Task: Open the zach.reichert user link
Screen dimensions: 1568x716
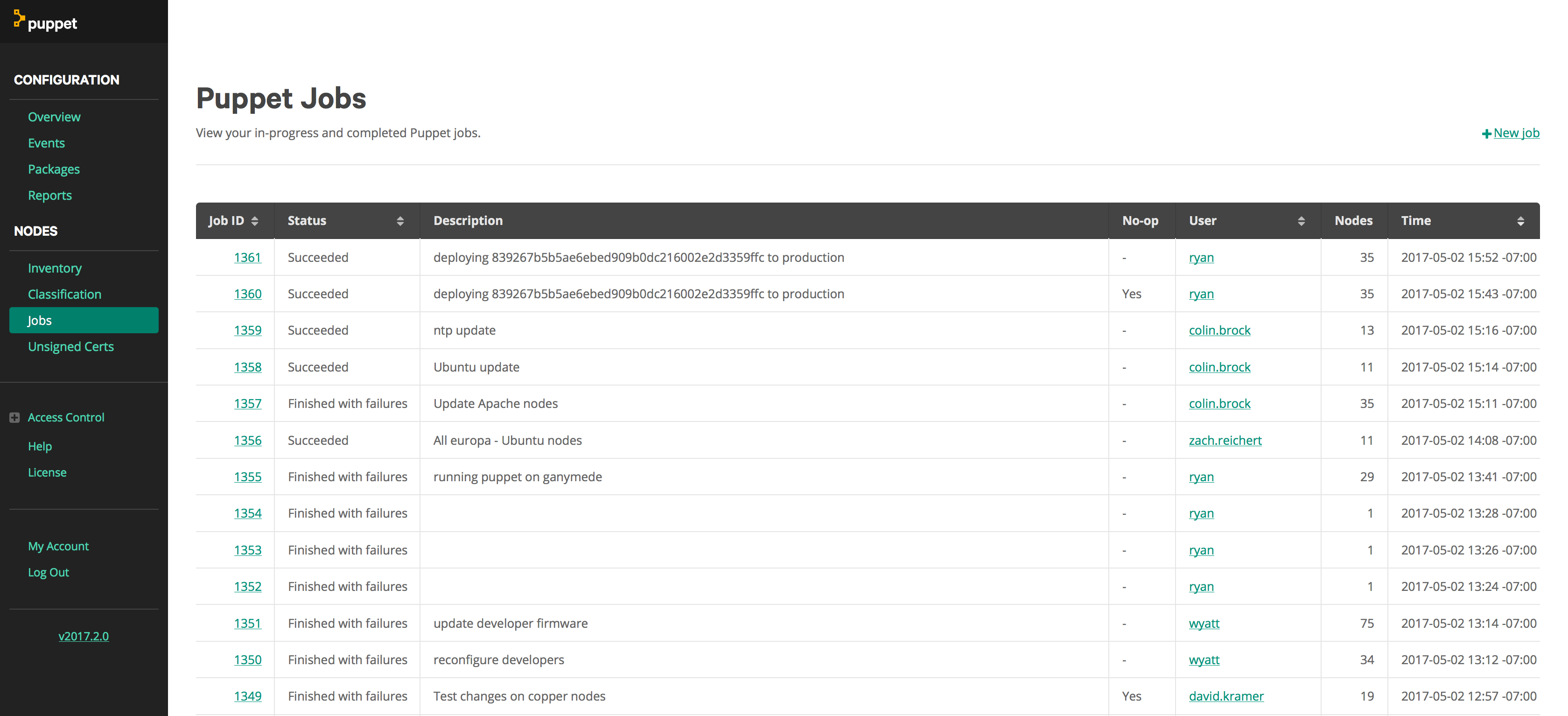Action: click(1225, 440)
